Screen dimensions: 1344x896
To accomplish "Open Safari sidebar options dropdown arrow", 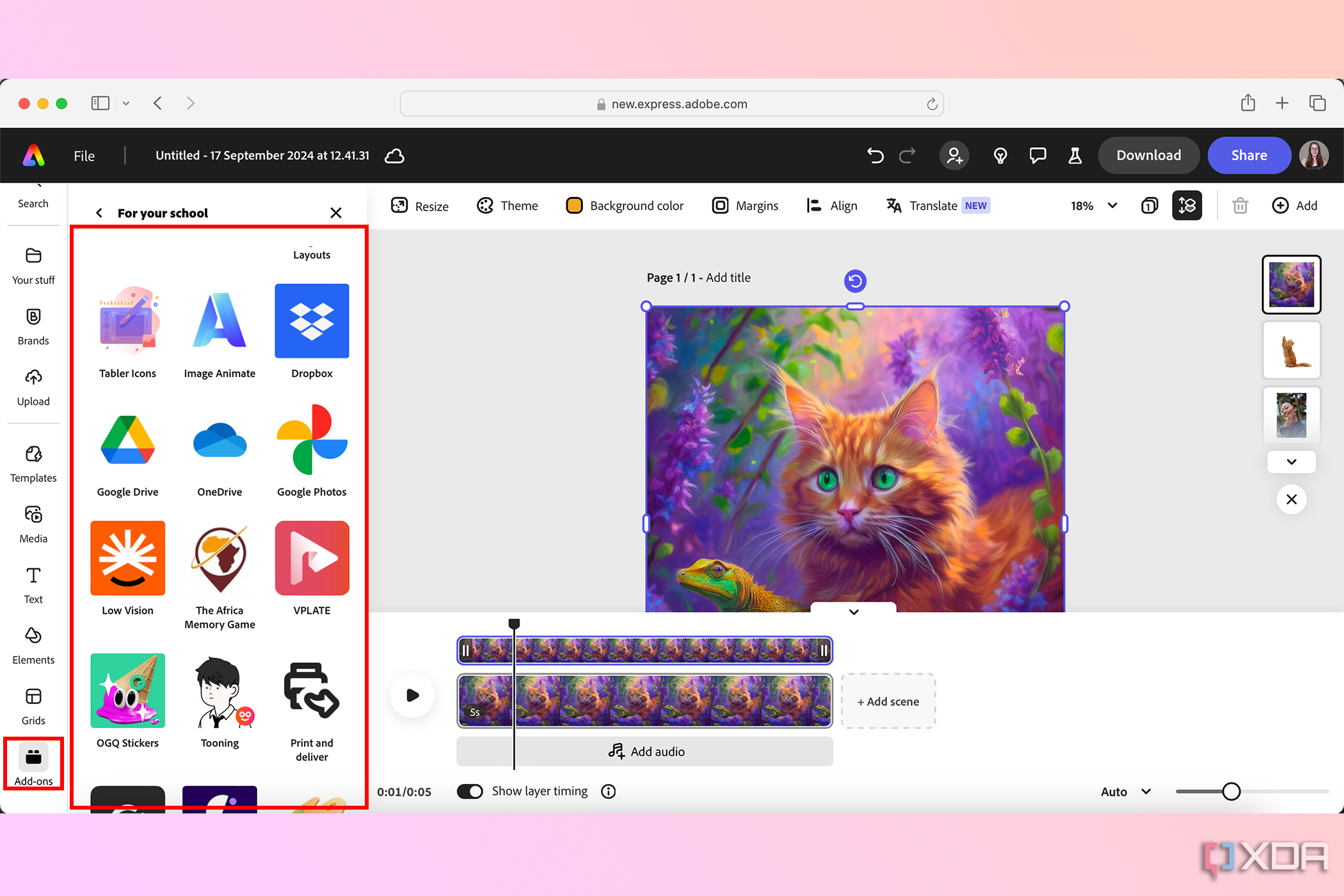I will (x=126, y=103).
